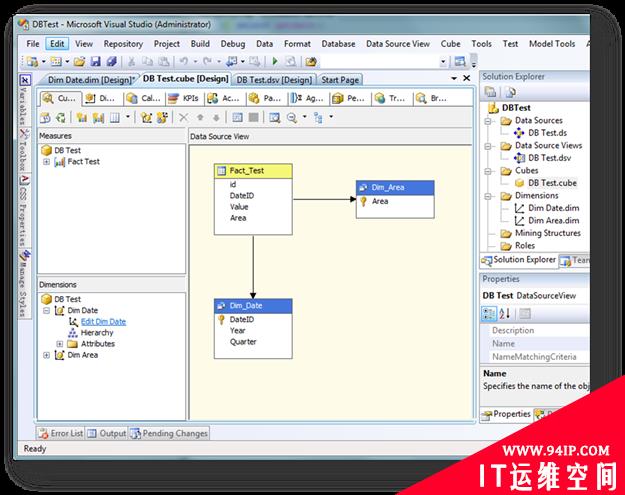
Task: Click the Add Cube Dimension icon
Action: pyautogui.click(x=146, y=118)
